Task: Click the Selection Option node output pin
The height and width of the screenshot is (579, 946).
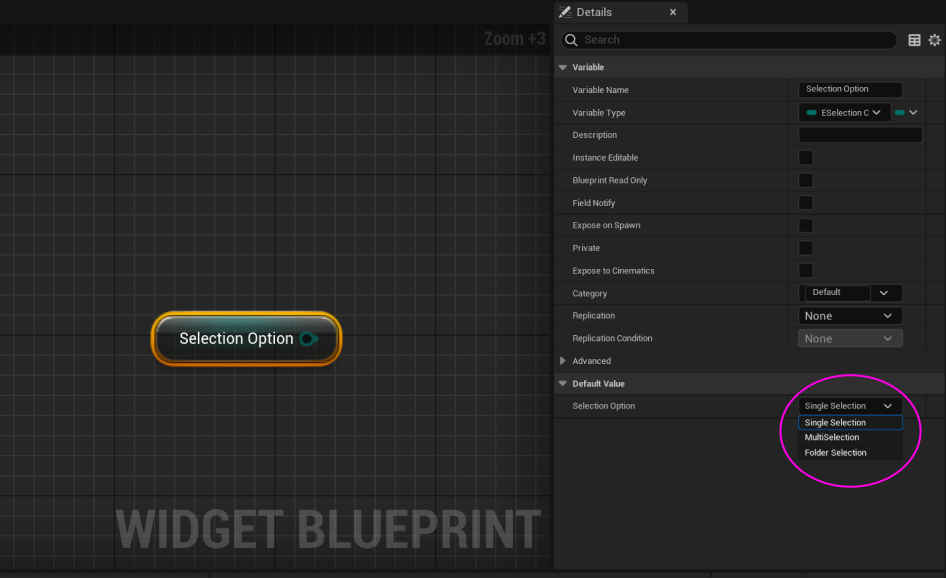Action: (308, 339)
